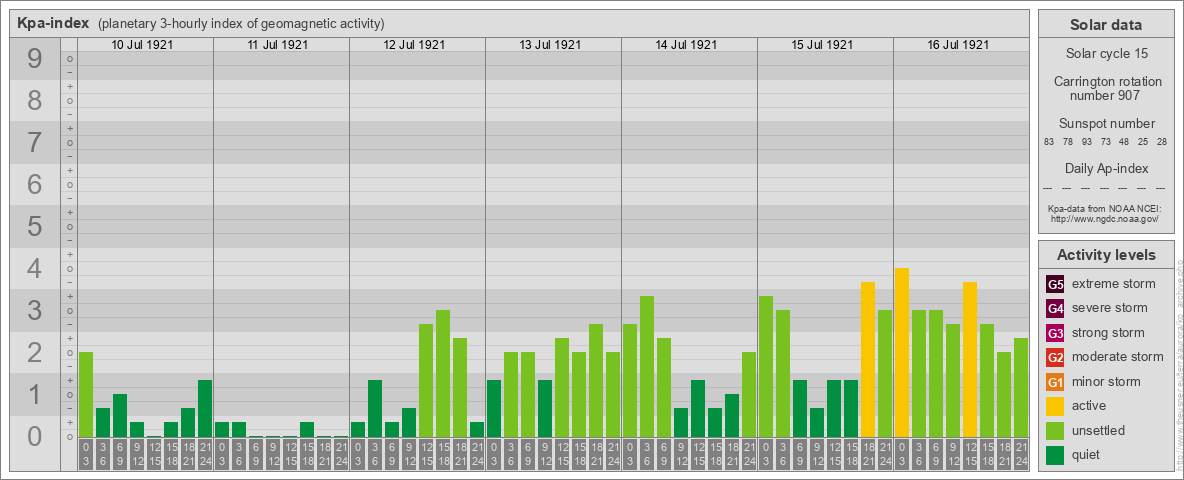Select the G2 moderate storm legend icon
The image size is (1184, 480).
1055,357
